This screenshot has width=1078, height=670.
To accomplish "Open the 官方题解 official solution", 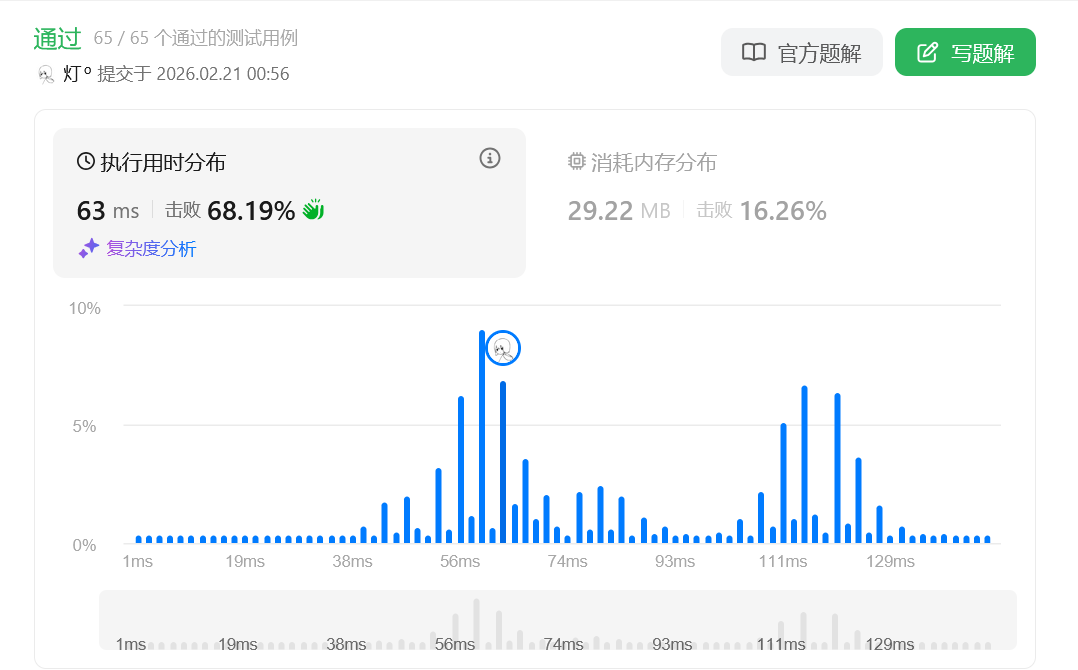I will click(x=801, y=53).
